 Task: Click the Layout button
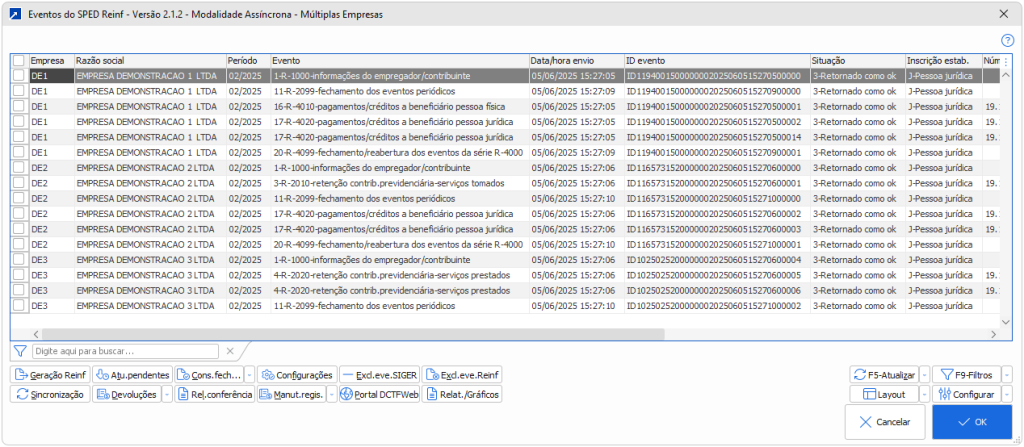click(x=884, y=395)
